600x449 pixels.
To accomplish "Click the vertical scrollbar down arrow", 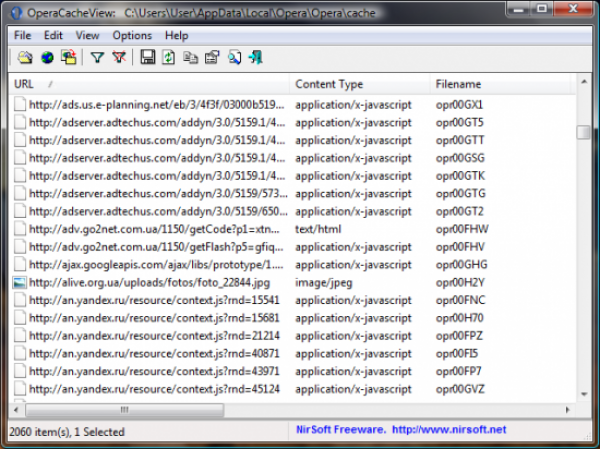I will point(584,394).
